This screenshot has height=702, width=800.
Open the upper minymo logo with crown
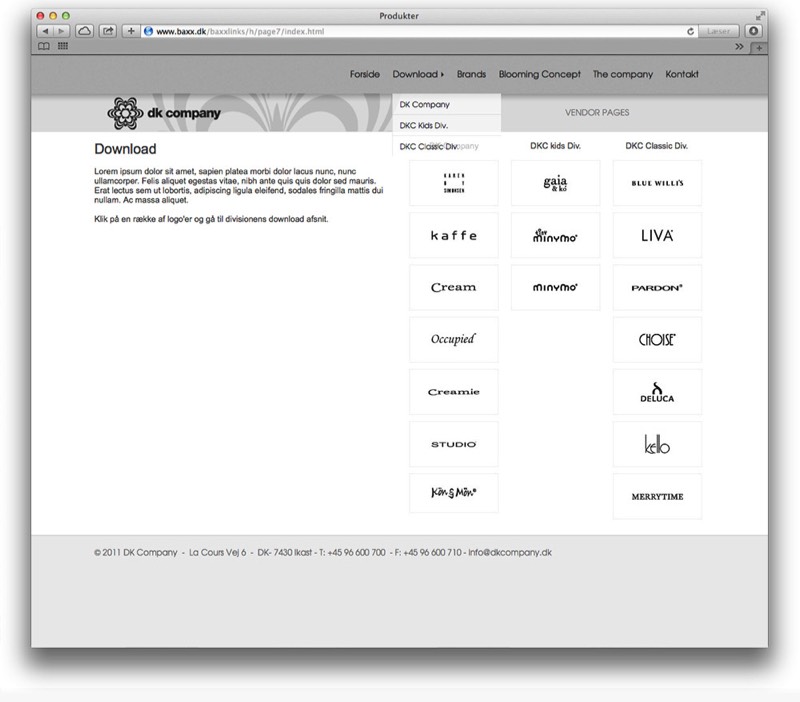pyautogui.click(x=555, y=235)
